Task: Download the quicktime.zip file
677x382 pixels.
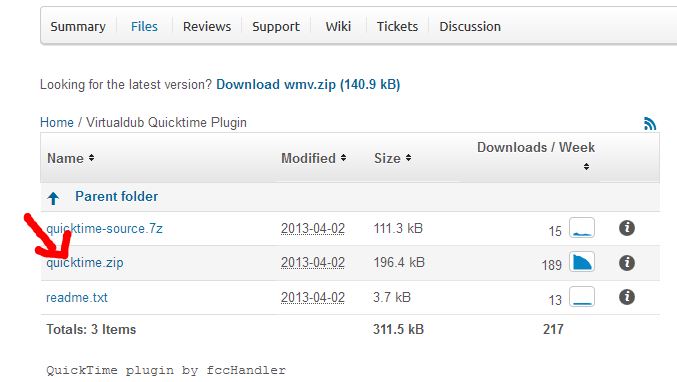Action: click(x=85, y=262)
